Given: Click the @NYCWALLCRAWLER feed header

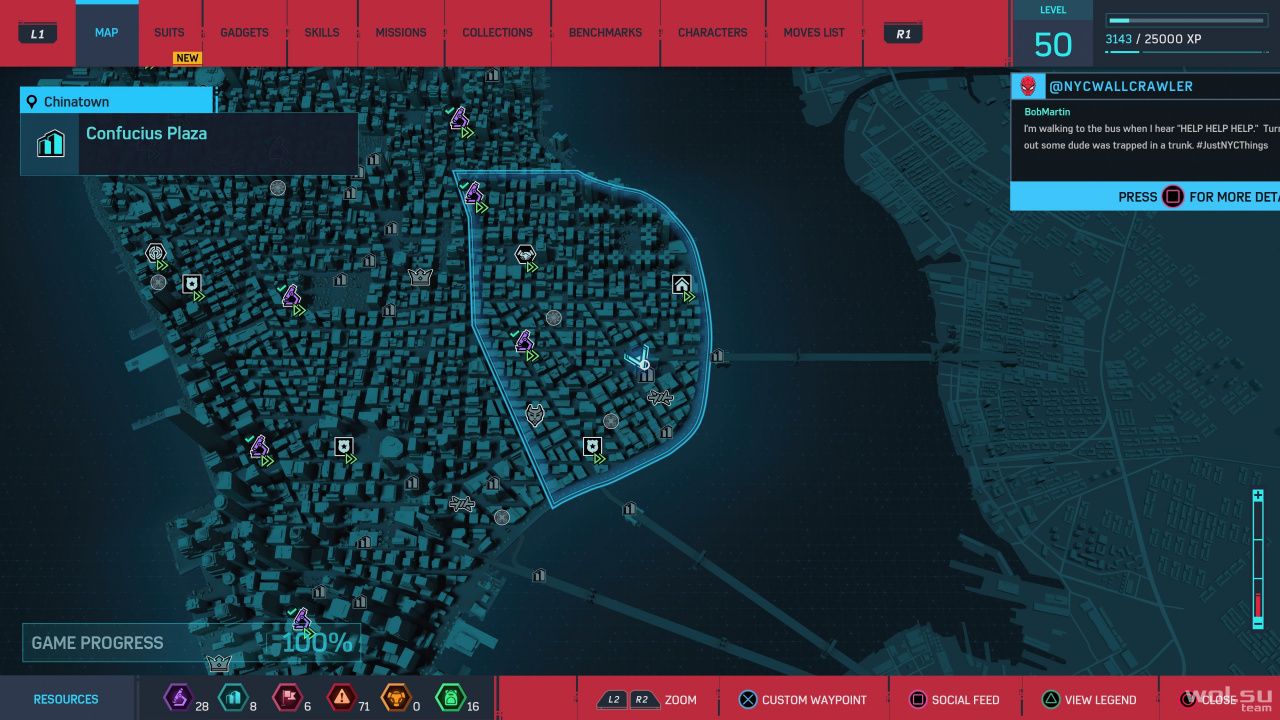Looking at the screenshot, I should tap(1121, 86).
